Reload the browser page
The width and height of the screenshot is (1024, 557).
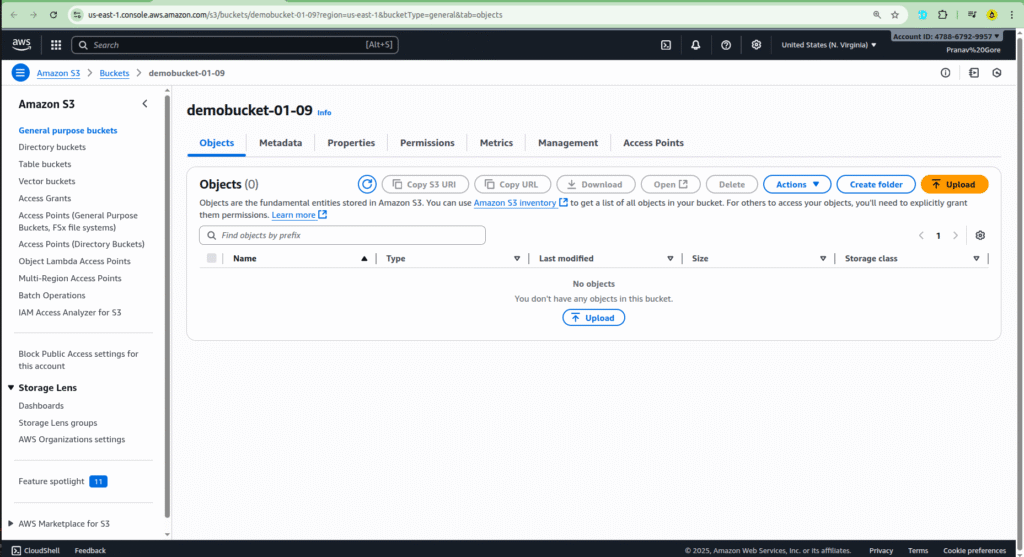tap(54, 14)
